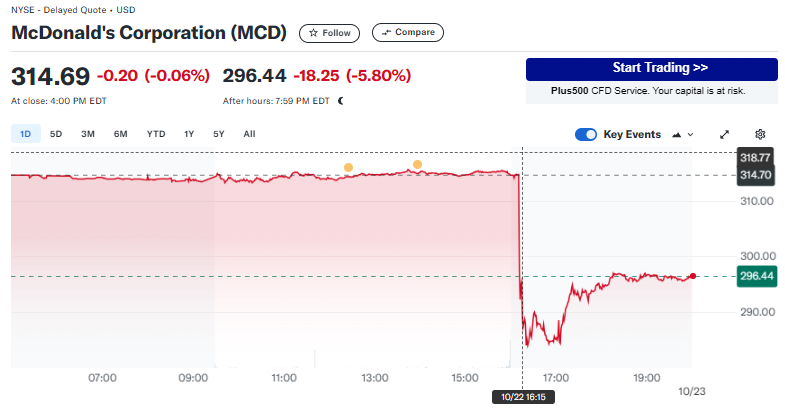
Task: Click red end point of price line
Action: 693,276
